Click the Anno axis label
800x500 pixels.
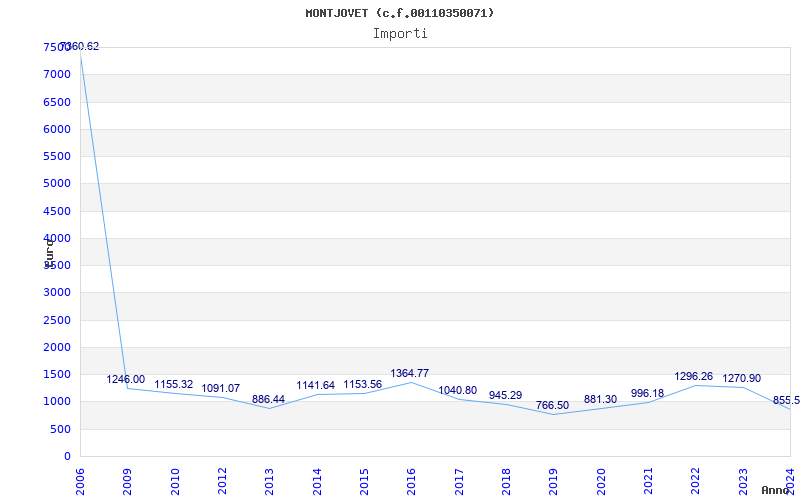[776, 490]
